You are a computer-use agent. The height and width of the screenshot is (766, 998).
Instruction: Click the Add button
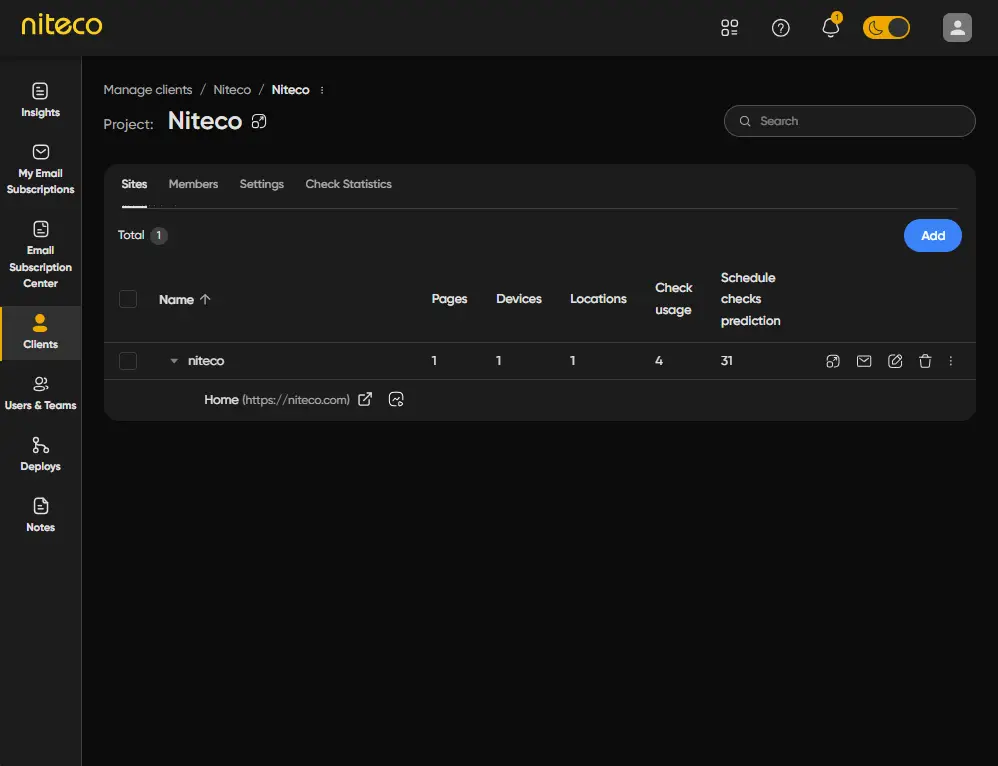pos(932,236)
